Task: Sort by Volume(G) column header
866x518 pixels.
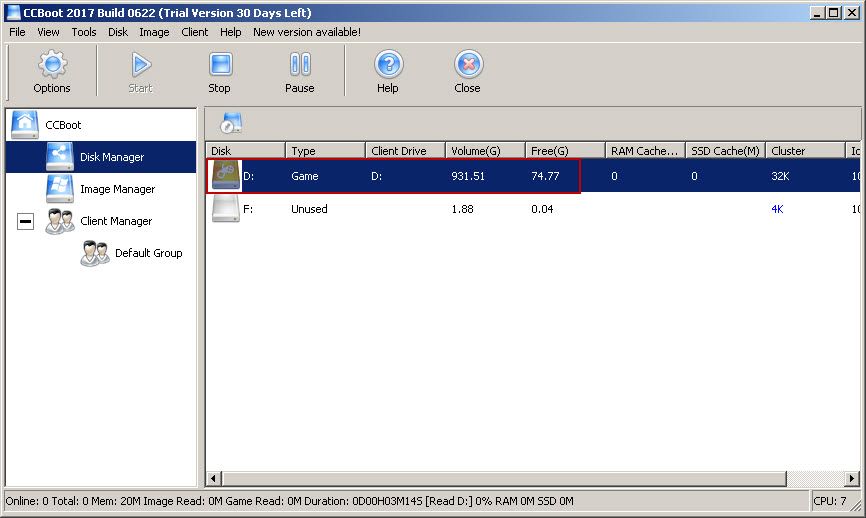Action: (485, 151)
